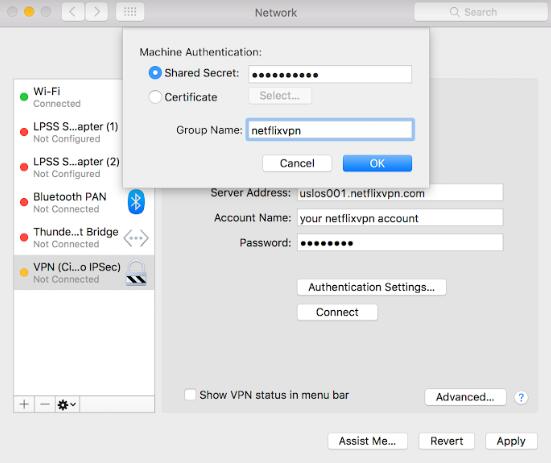
Task: Click the Server Address field
Action: [400, 193]
